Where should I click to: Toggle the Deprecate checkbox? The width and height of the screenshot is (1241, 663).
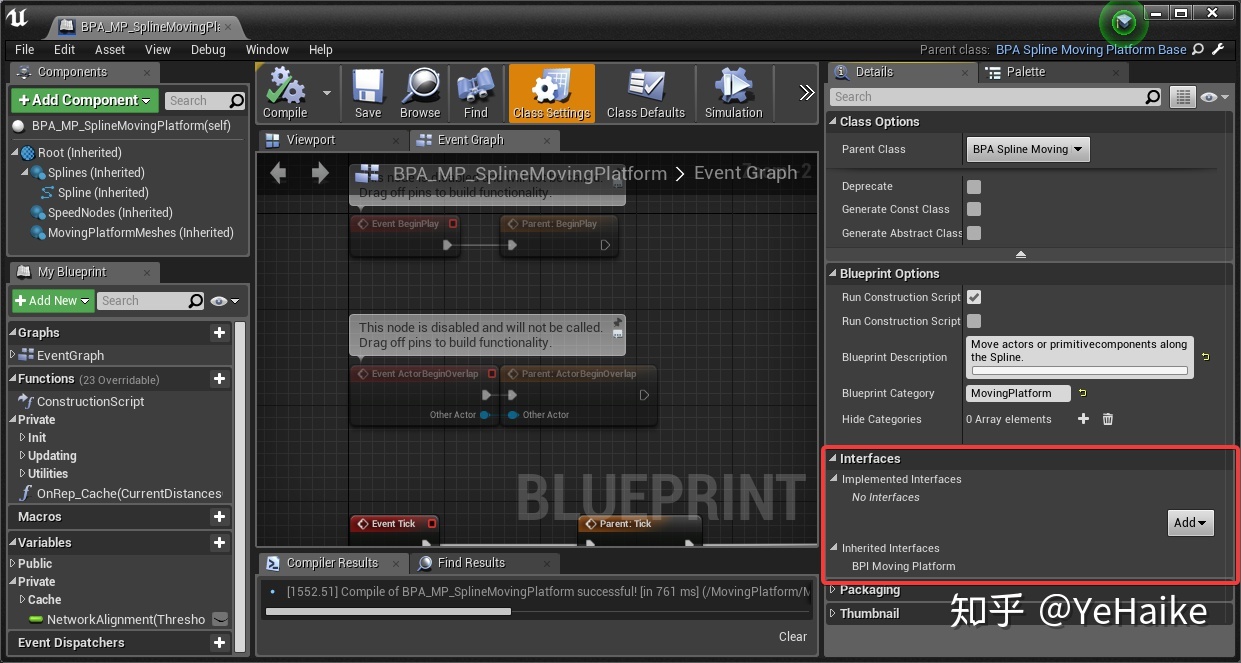click(x=974, y=187)
